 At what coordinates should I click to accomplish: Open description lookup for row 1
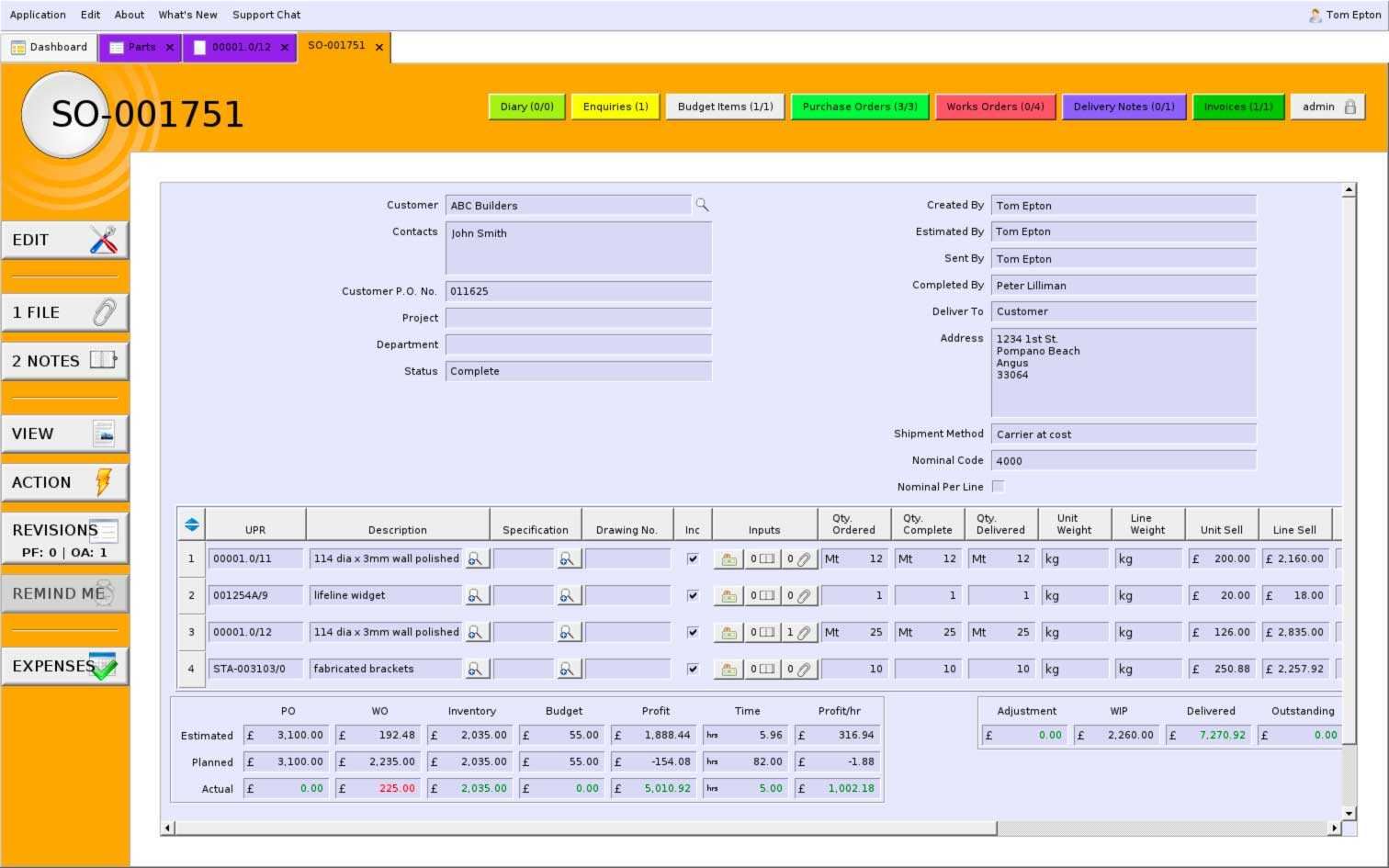[x=476, y=558]
